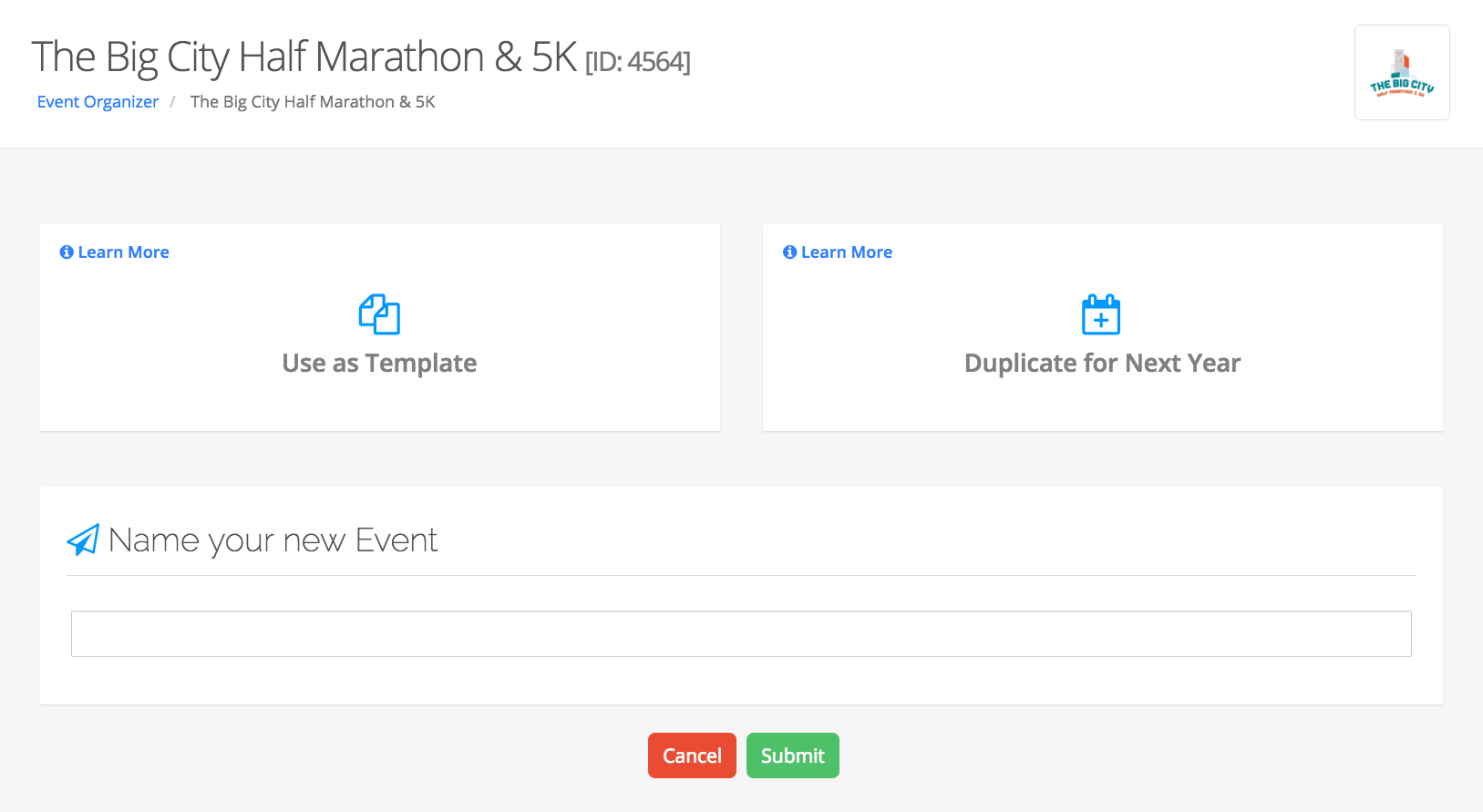Click the calendar-plus icon for Duplicate for Next Year
The width and height of the screenshot is (1483, 812).
point(1101,315)
